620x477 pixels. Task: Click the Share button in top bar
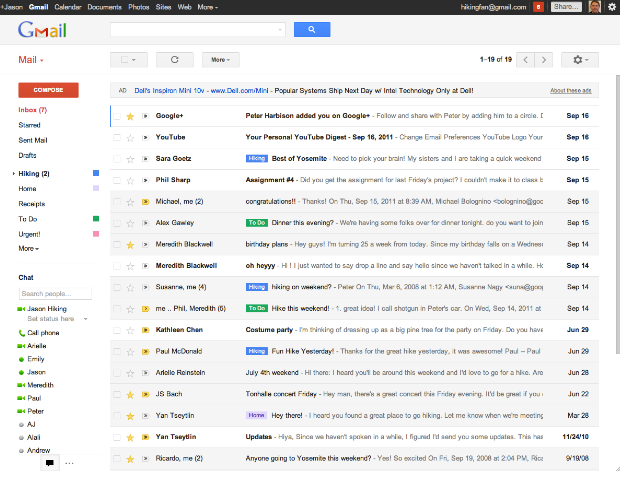click(x=566, y=7)
